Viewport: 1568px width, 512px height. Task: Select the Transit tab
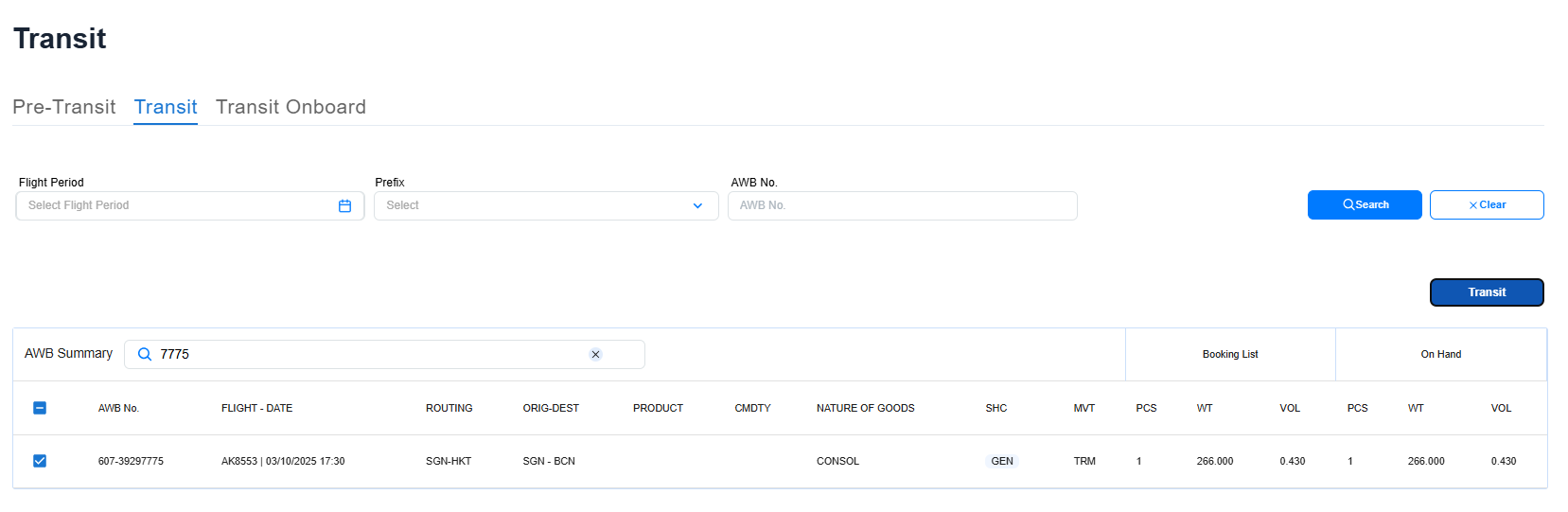pyautogui.click(x=166, y=107)
